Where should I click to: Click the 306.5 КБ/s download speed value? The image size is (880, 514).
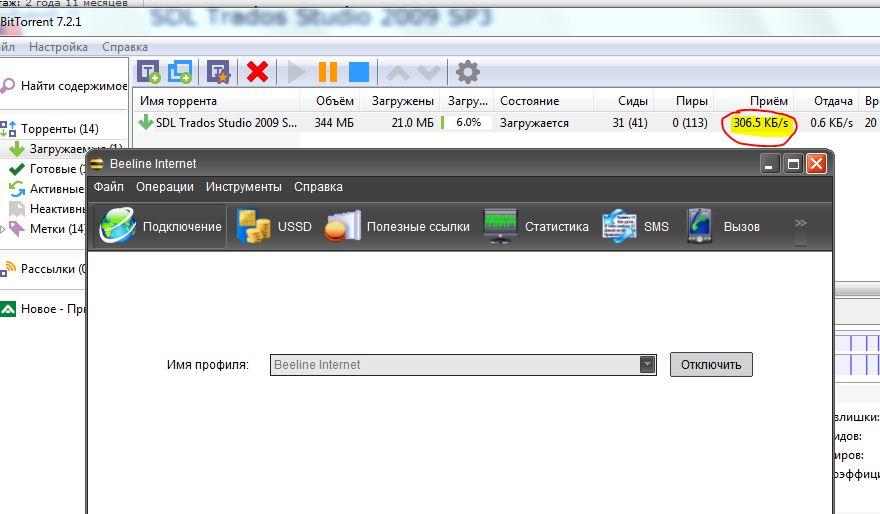click(760, 122)
